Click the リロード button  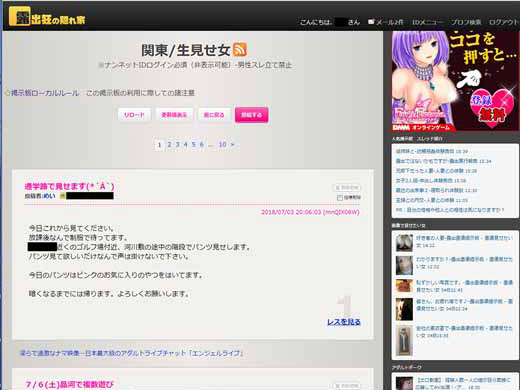[x=134, y=115]
